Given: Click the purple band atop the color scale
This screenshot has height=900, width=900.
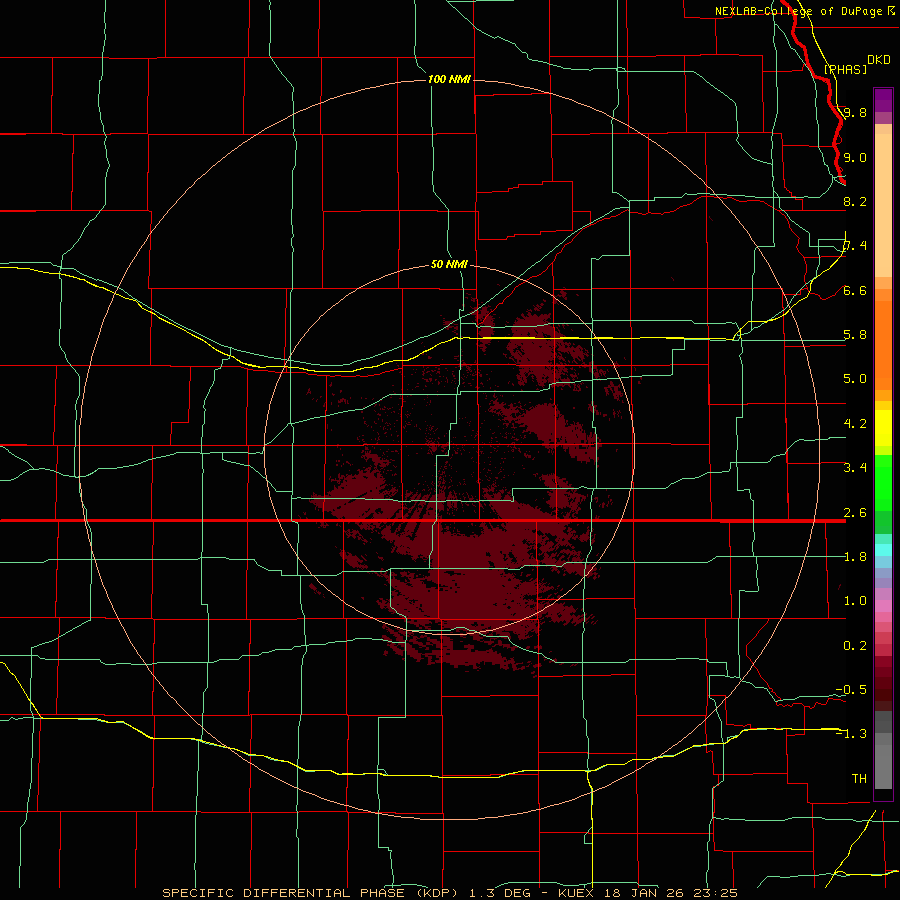Looking at the screenshot, I should click(883, 100).
